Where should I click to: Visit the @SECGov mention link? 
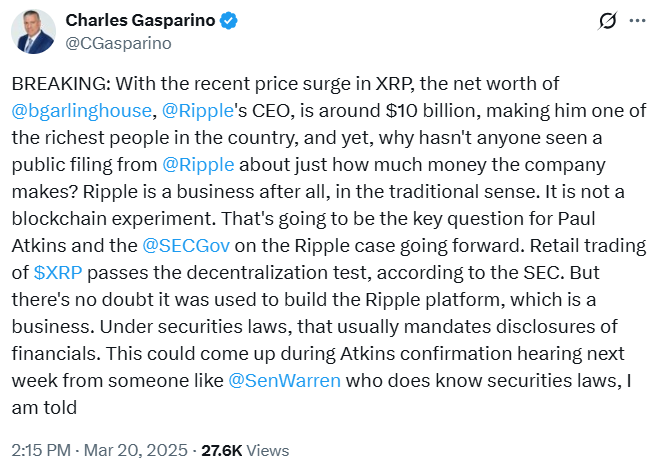click(x=186, y=246)
